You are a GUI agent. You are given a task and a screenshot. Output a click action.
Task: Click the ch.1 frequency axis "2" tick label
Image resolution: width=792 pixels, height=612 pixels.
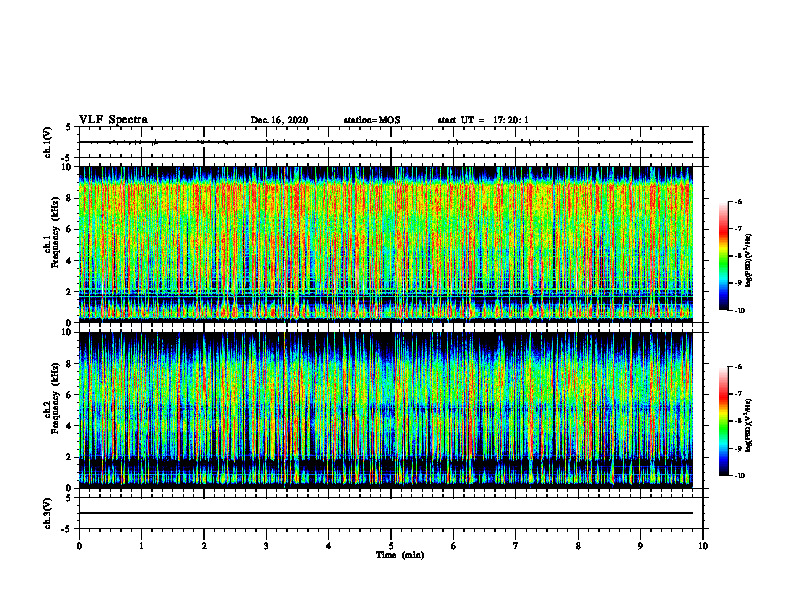[71, 292]
